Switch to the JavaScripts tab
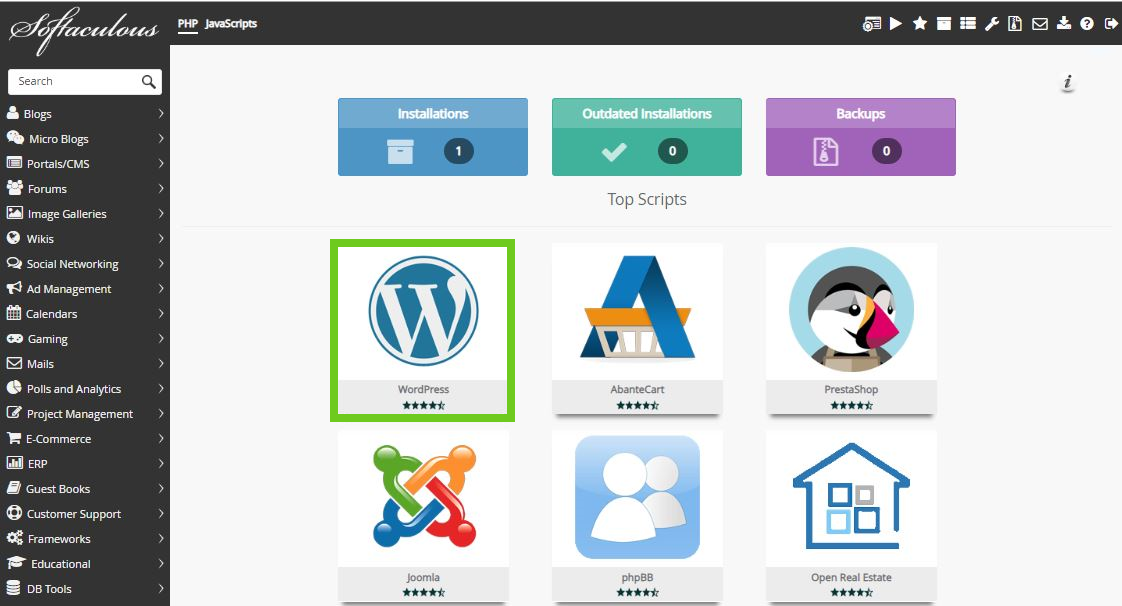The width and height of the screenshot is (1122, 606). coord(231,23)
